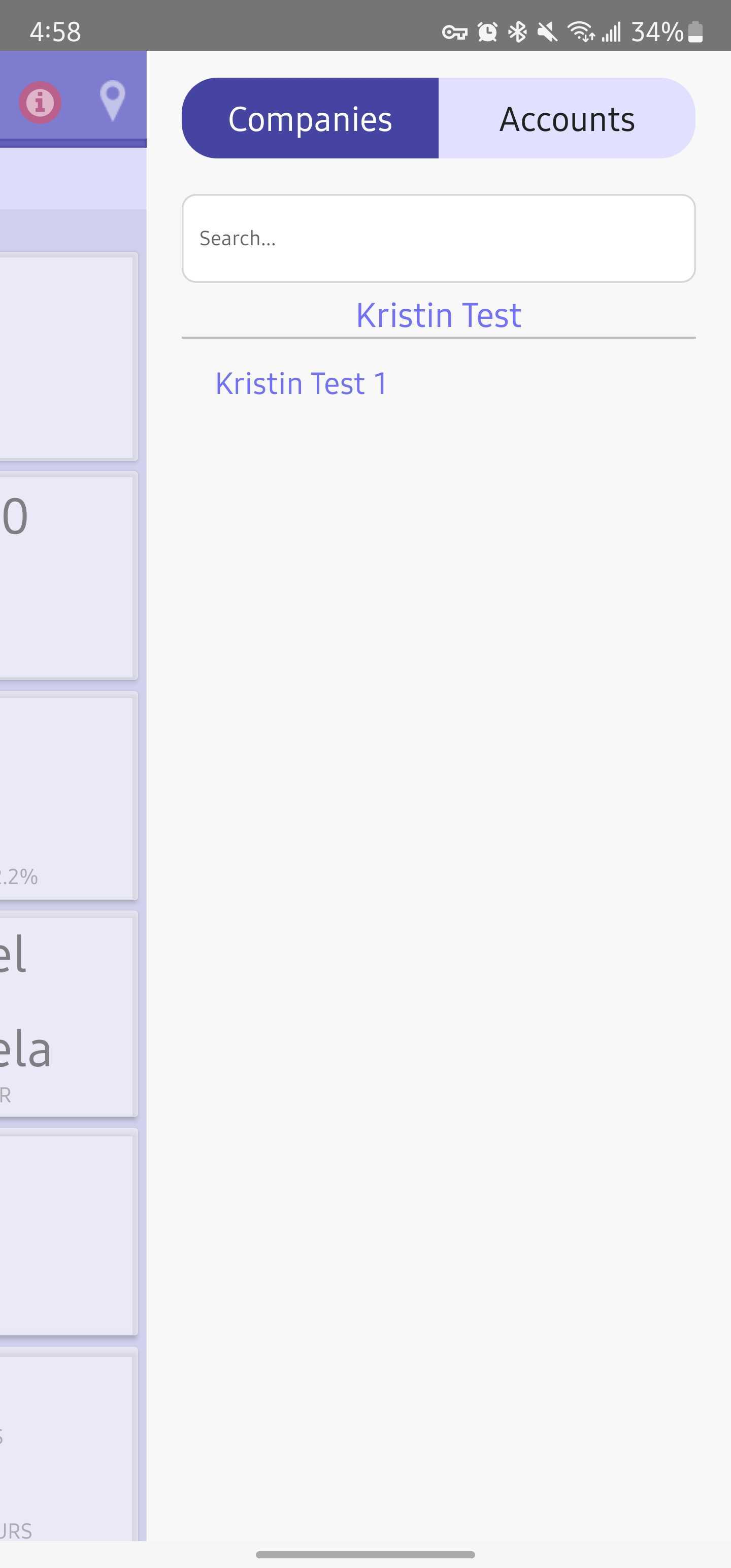
Task: Select the Kristin Test company heading
Action: pyautogui.click(x=438, y=315)
